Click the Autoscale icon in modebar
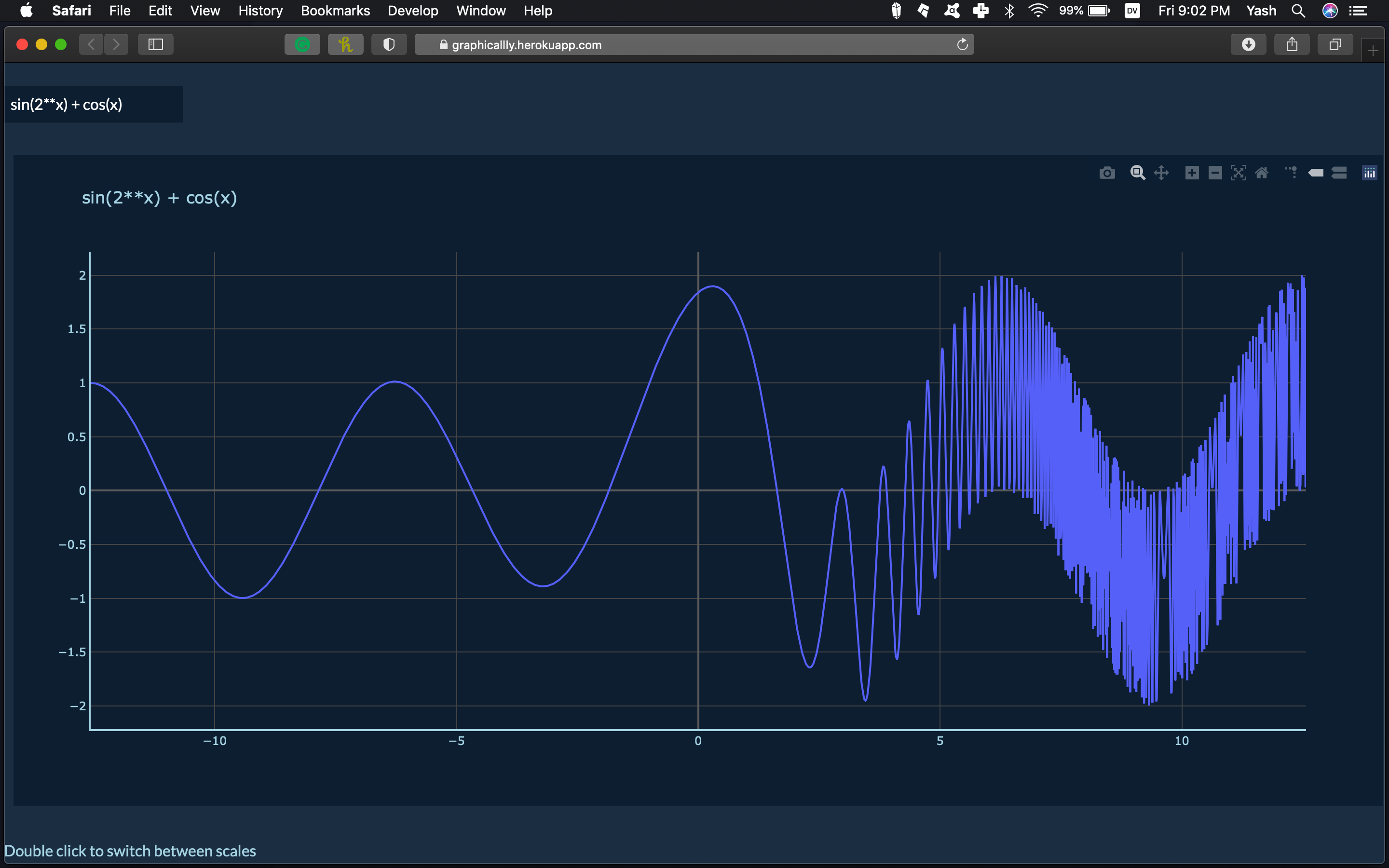Viewport: 1389px width, 868px height. pyautogui.click(x=1238, y=173)
